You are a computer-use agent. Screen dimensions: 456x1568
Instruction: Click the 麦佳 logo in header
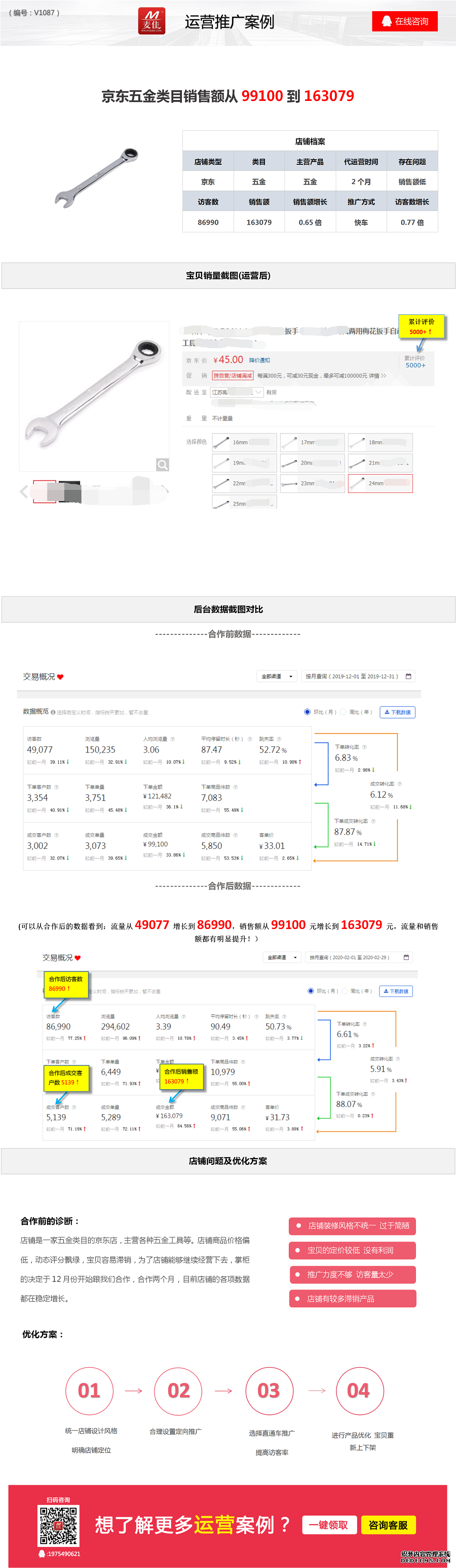[151, 21]
